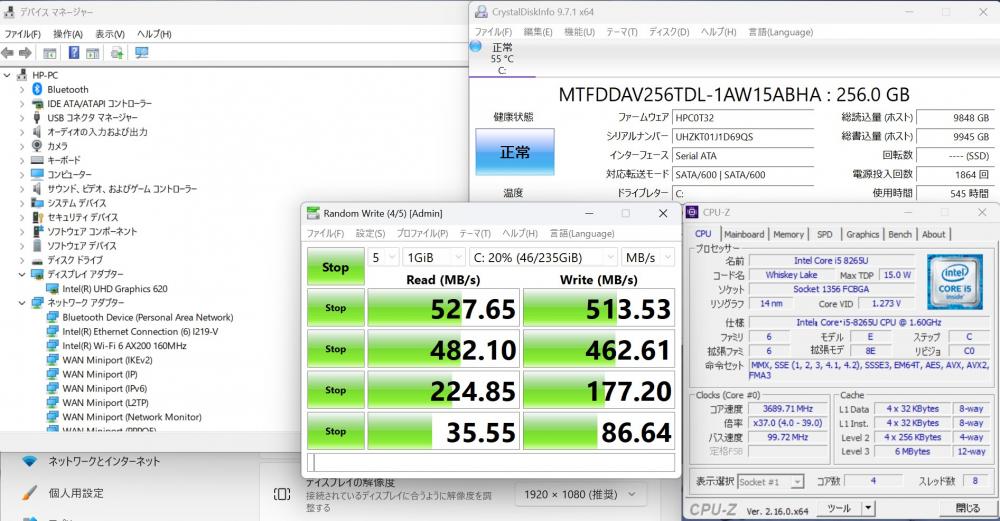
Task: Click the blue disk status circle above 正常
Action: pyautogui.click(x=475, y=46)
